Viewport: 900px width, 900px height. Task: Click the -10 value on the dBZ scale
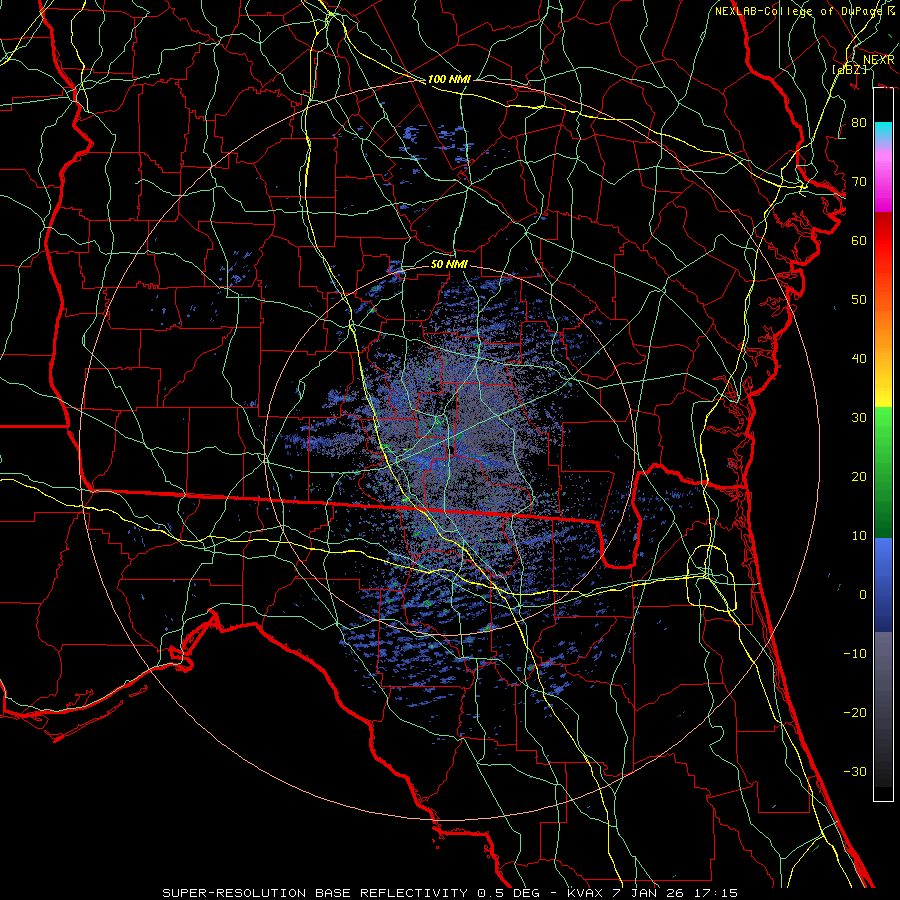pyautogui.click(x=855, y=653)
